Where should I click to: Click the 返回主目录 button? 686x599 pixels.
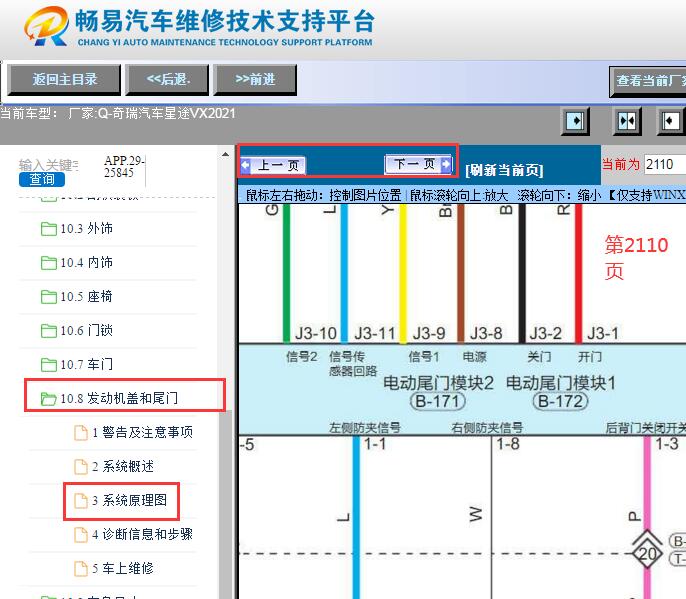coord(64,80)
